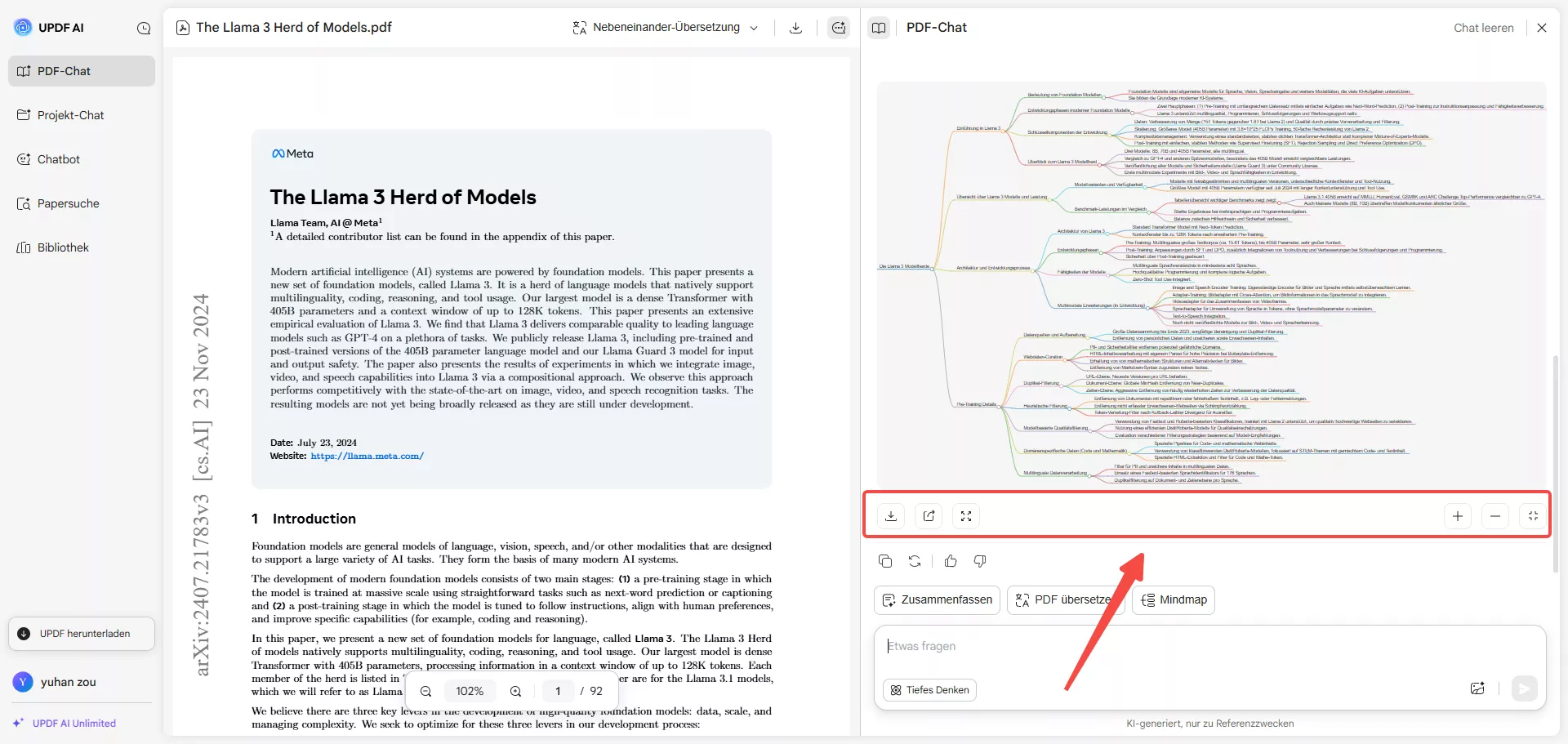
Task: Select Chatbot in sidebar
Action: click(82, 159)
